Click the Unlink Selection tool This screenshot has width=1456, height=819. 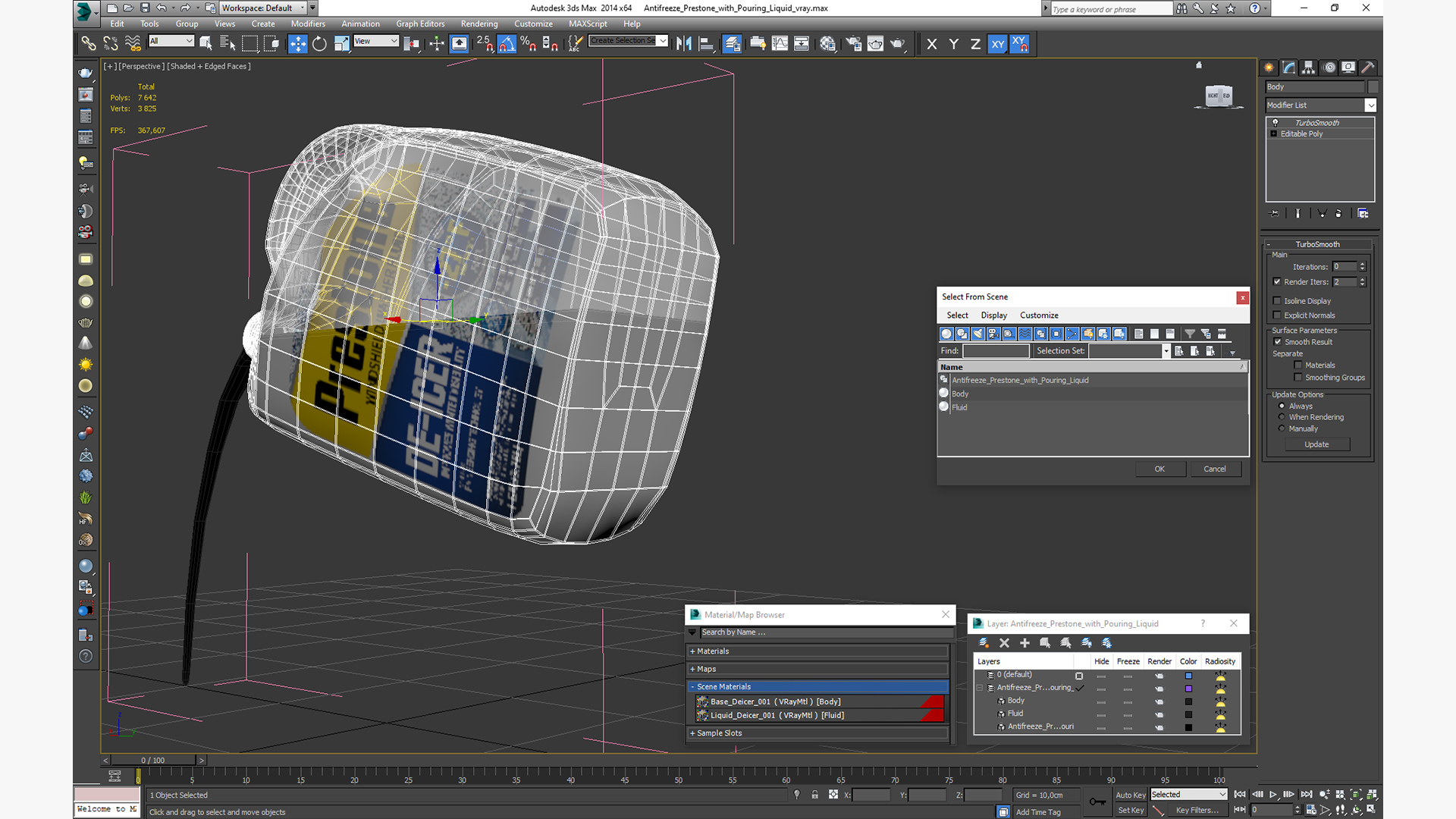pos(111,44)
